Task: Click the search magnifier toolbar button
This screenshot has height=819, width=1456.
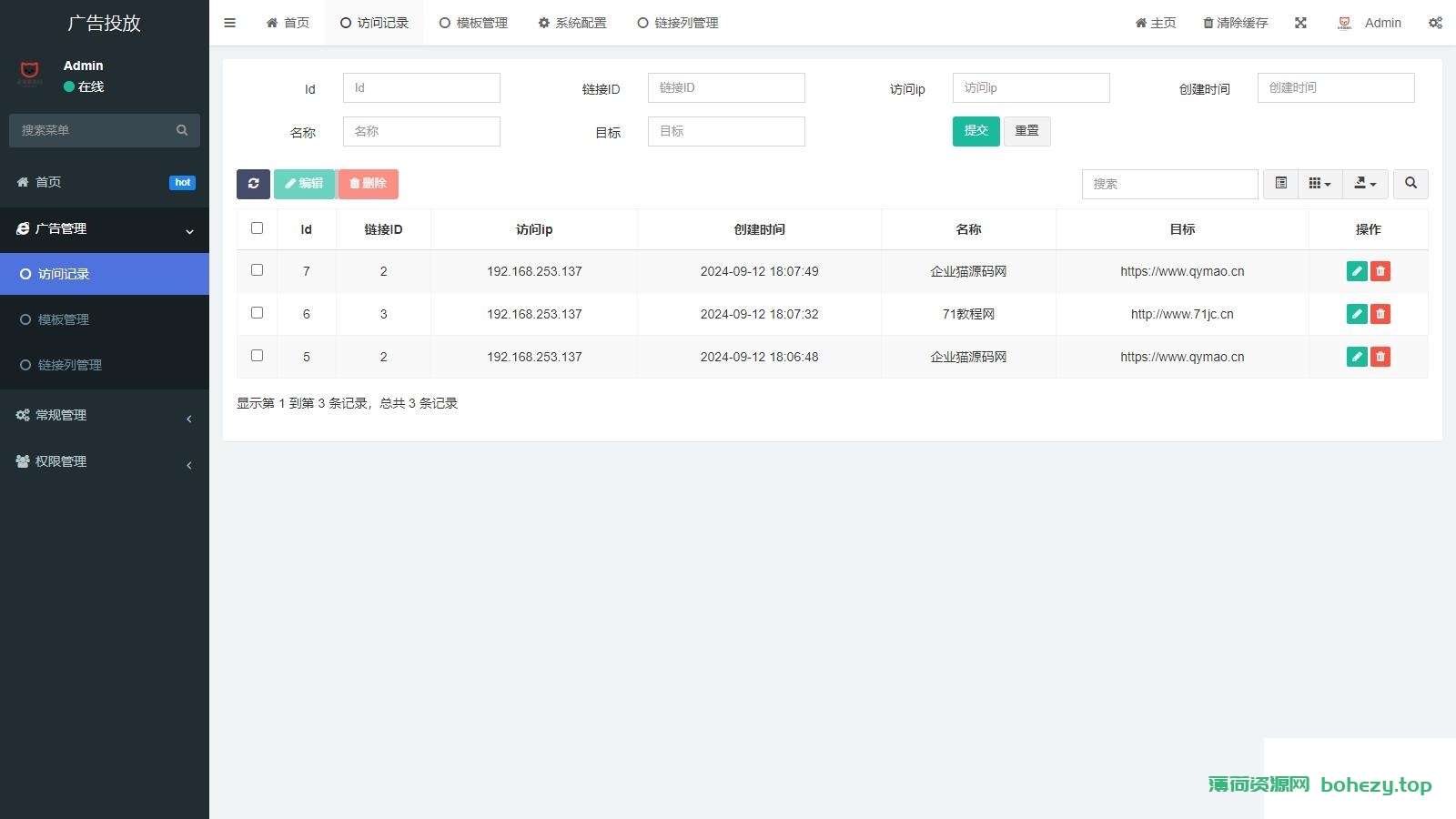Action: pos(1410,184)
